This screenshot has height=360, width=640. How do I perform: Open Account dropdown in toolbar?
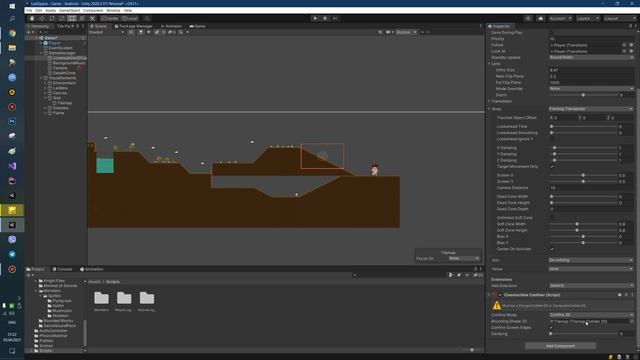click(560, 18)
